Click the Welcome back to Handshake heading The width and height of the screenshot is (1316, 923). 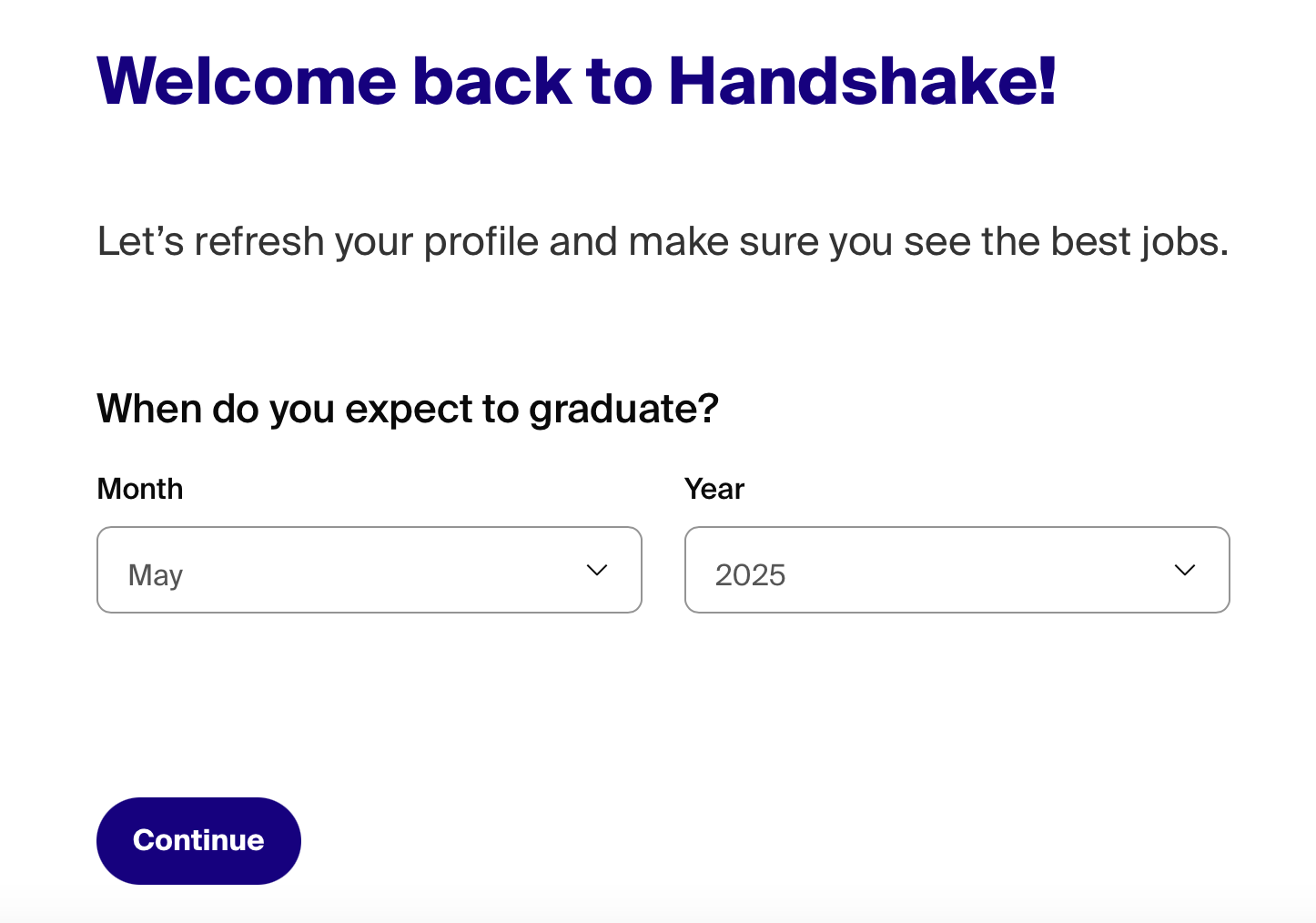pyautogui.click(x=577, y=80)
